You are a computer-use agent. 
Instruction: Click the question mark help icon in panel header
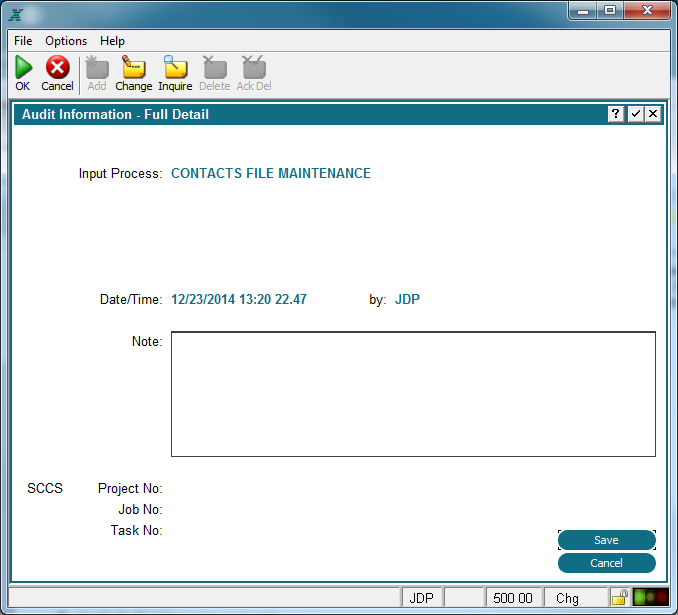point(616,114)
